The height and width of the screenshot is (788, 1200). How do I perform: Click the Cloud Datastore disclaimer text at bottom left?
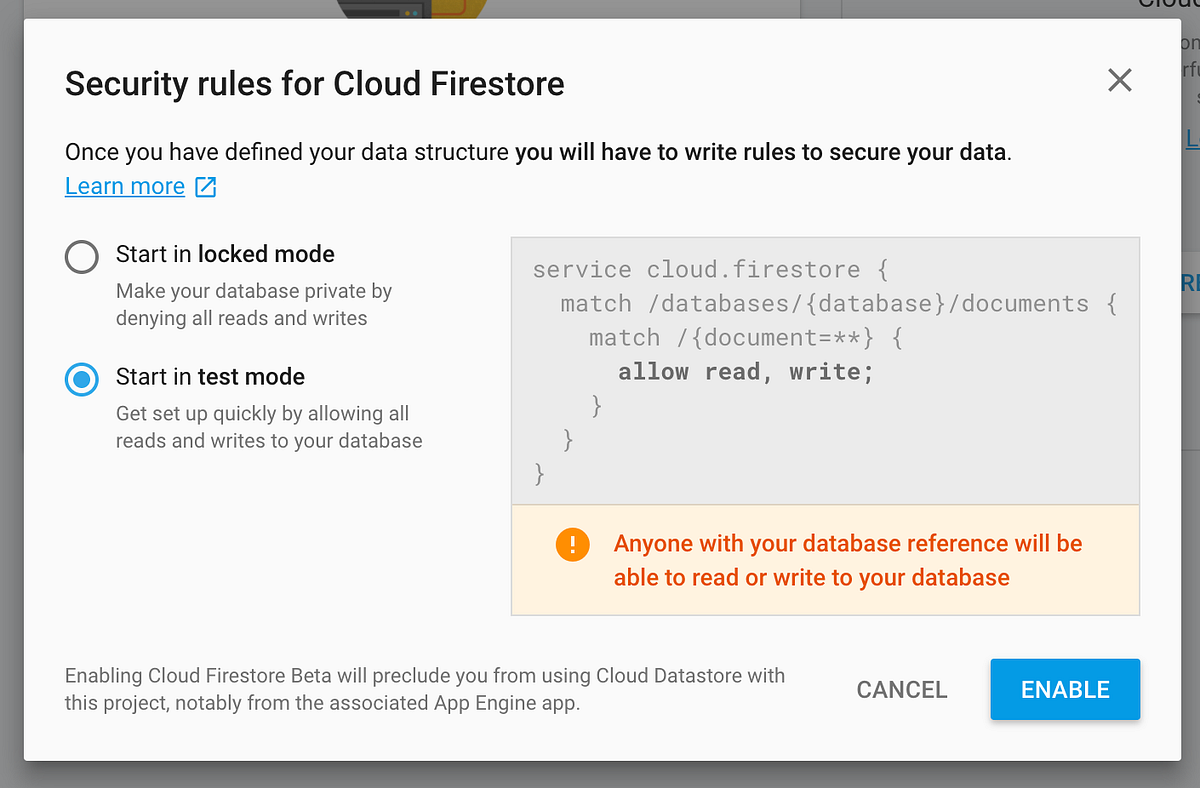424,689
